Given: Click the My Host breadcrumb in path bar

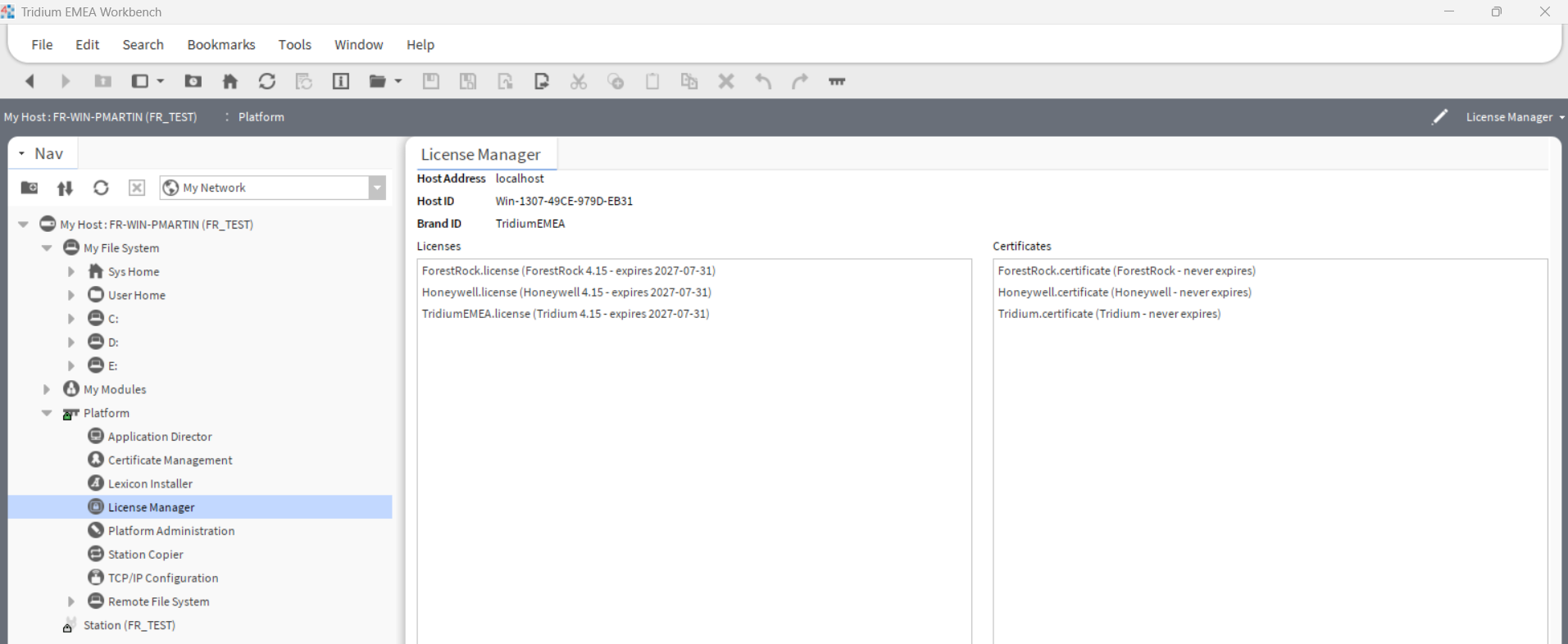Looking at the screenshot, I should [x=101, y=117].
